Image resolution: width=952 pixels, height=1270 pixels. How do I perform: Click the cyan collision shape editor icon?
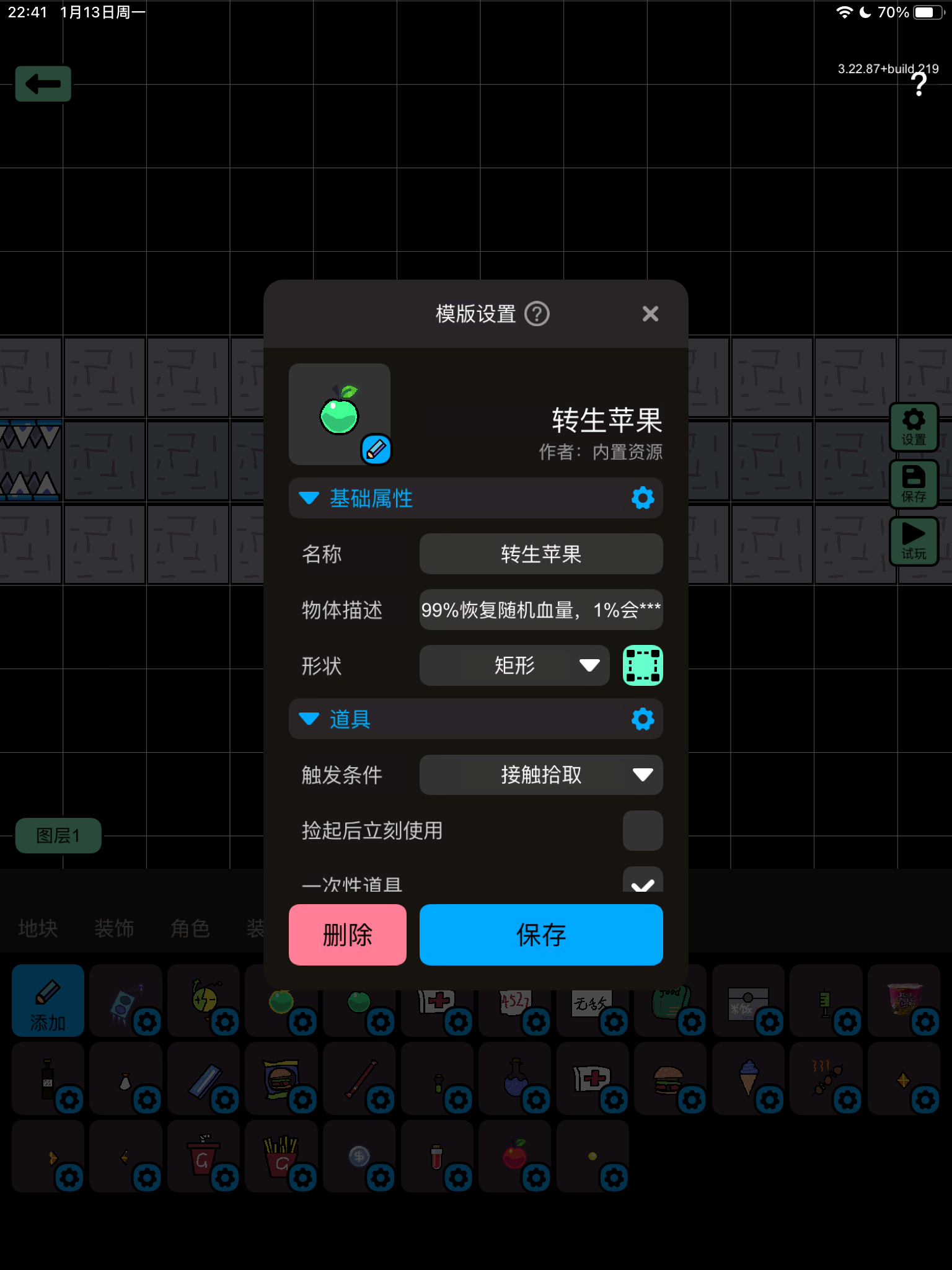coord(643,665)
